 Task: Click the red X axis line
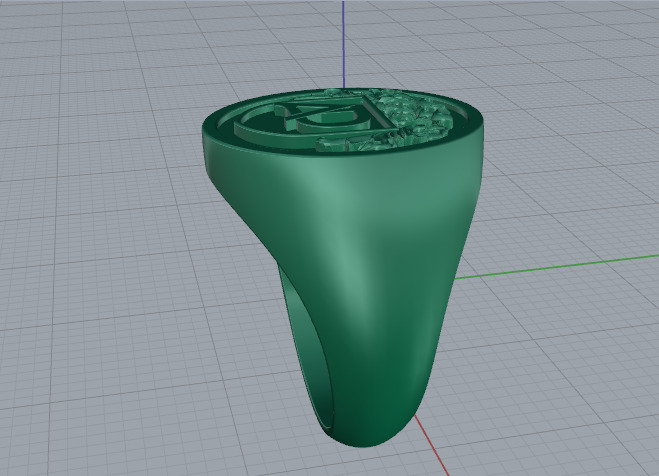tap(432, 446)
